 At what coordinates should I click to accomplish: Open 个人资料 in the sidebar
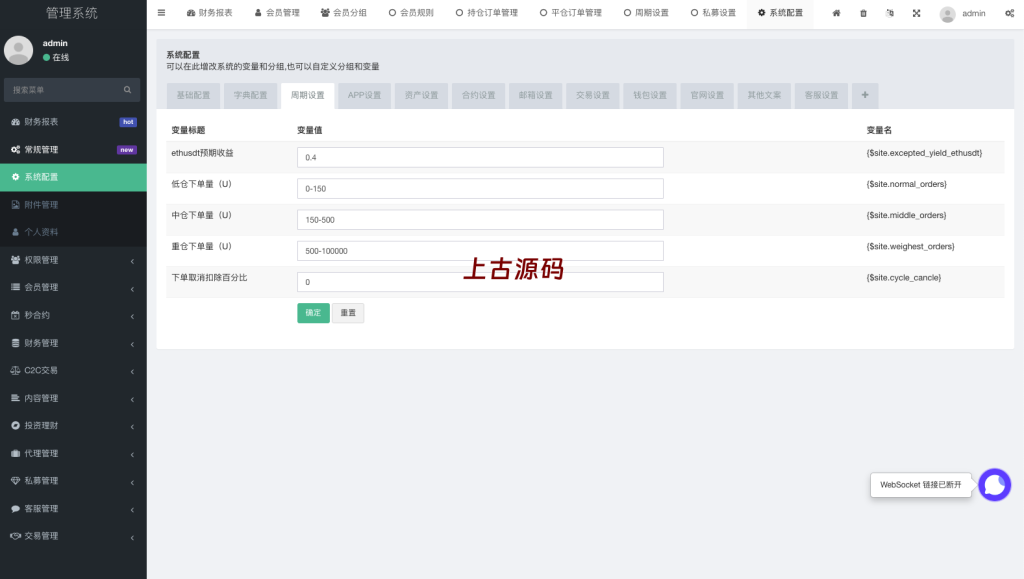[73, 232]
